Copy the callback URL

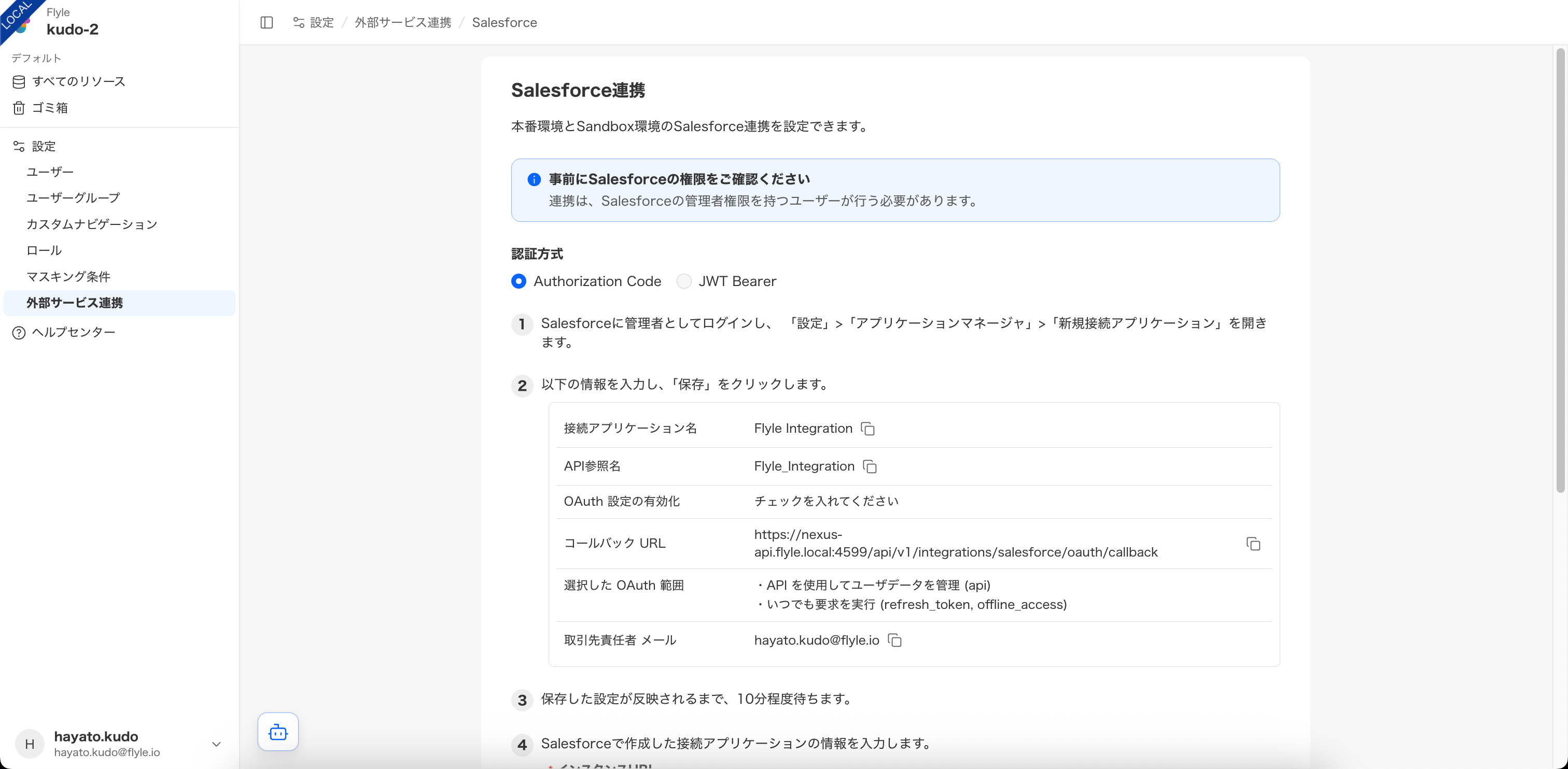click(1253, 544)
